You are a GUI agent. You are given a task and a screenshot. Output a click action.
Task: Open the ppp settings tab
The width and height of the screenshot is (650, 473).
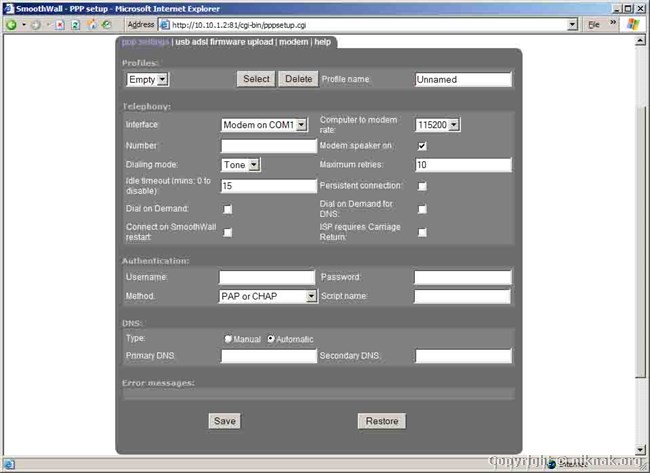coord(145,42)
